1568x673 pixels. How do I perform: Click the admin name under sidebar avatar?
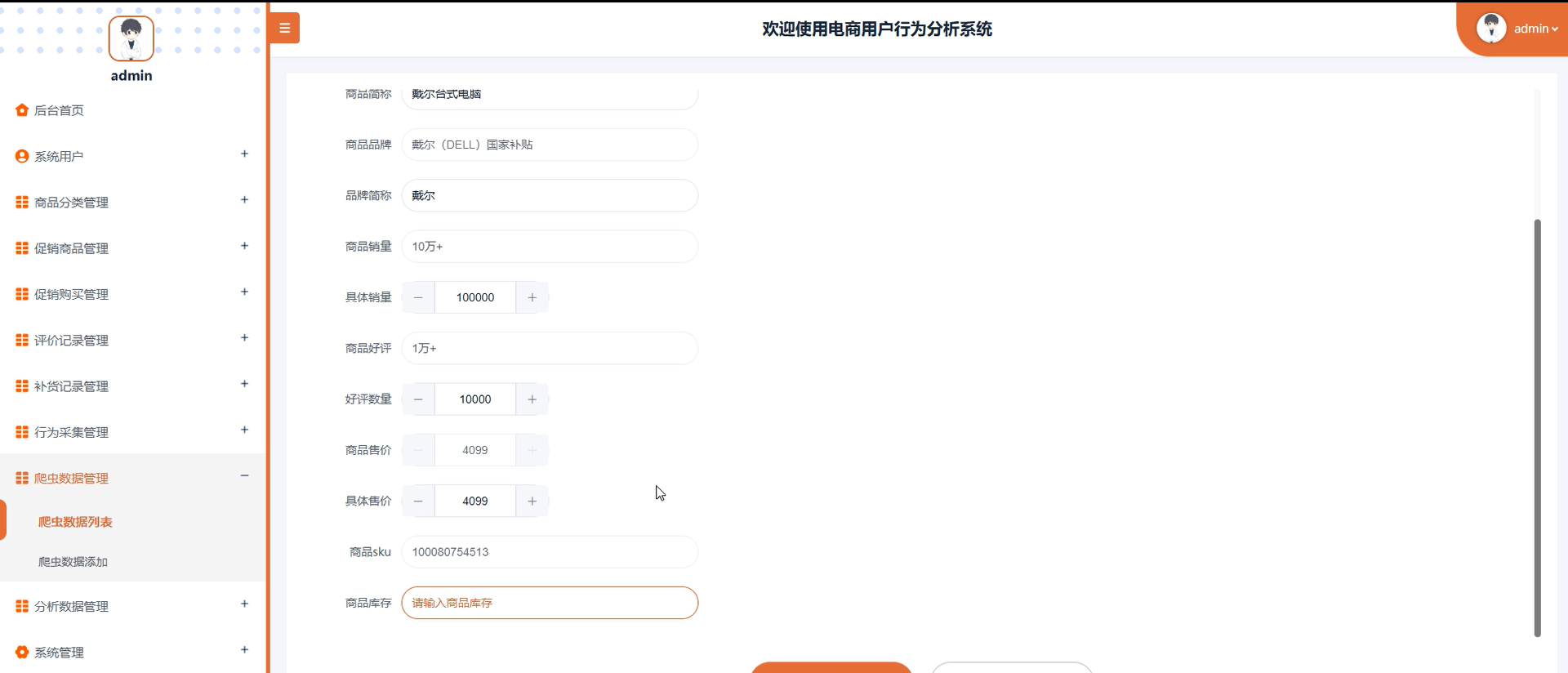(131, 75)
